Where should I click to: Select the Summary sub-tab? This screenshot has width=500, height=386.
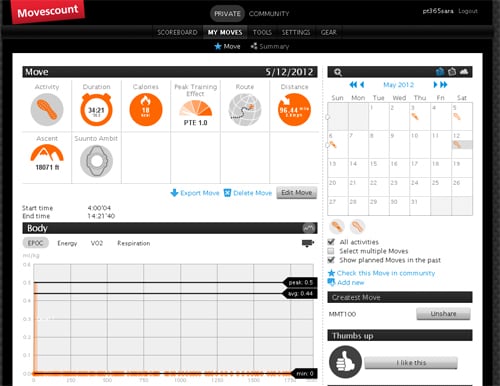pyautogui.click(x=270, y=46)
